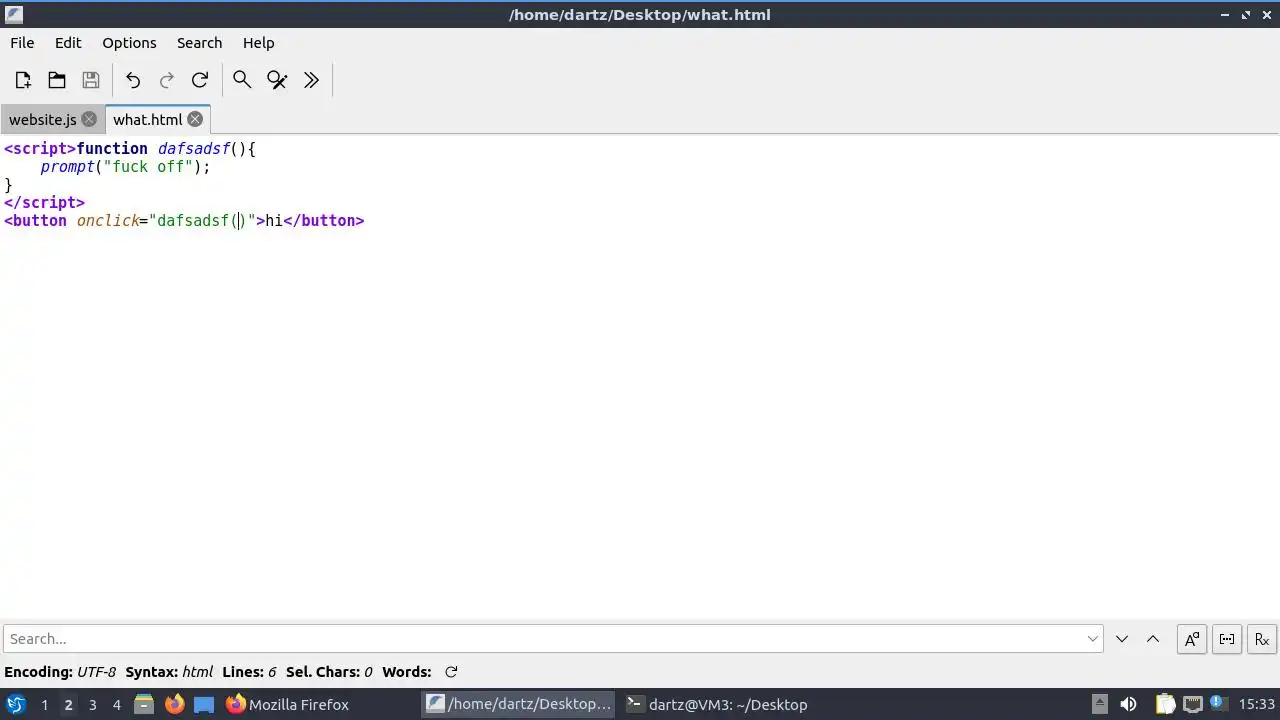This screenshot has width=1280, height=720.
Task: Click the Sel. Chars status entry
Action: [329, 672]
